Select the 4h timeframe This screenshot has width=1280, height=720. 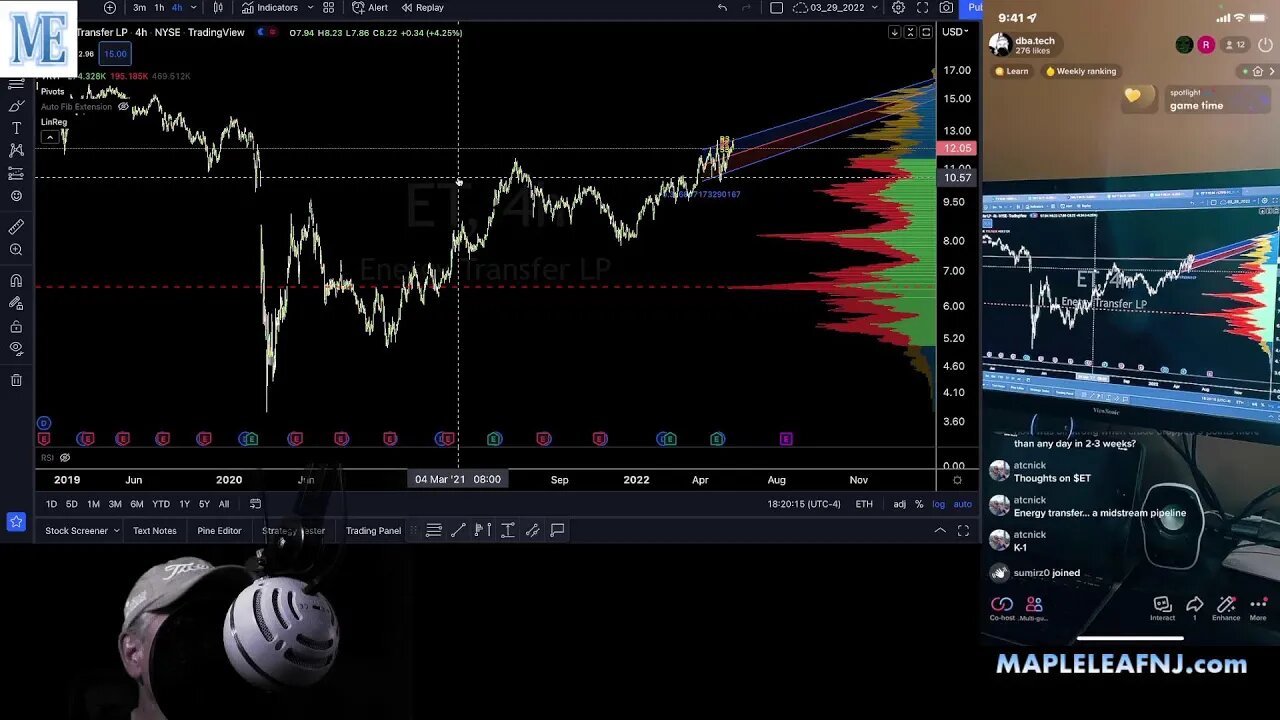pyautogui.click(x=177, y=7)
